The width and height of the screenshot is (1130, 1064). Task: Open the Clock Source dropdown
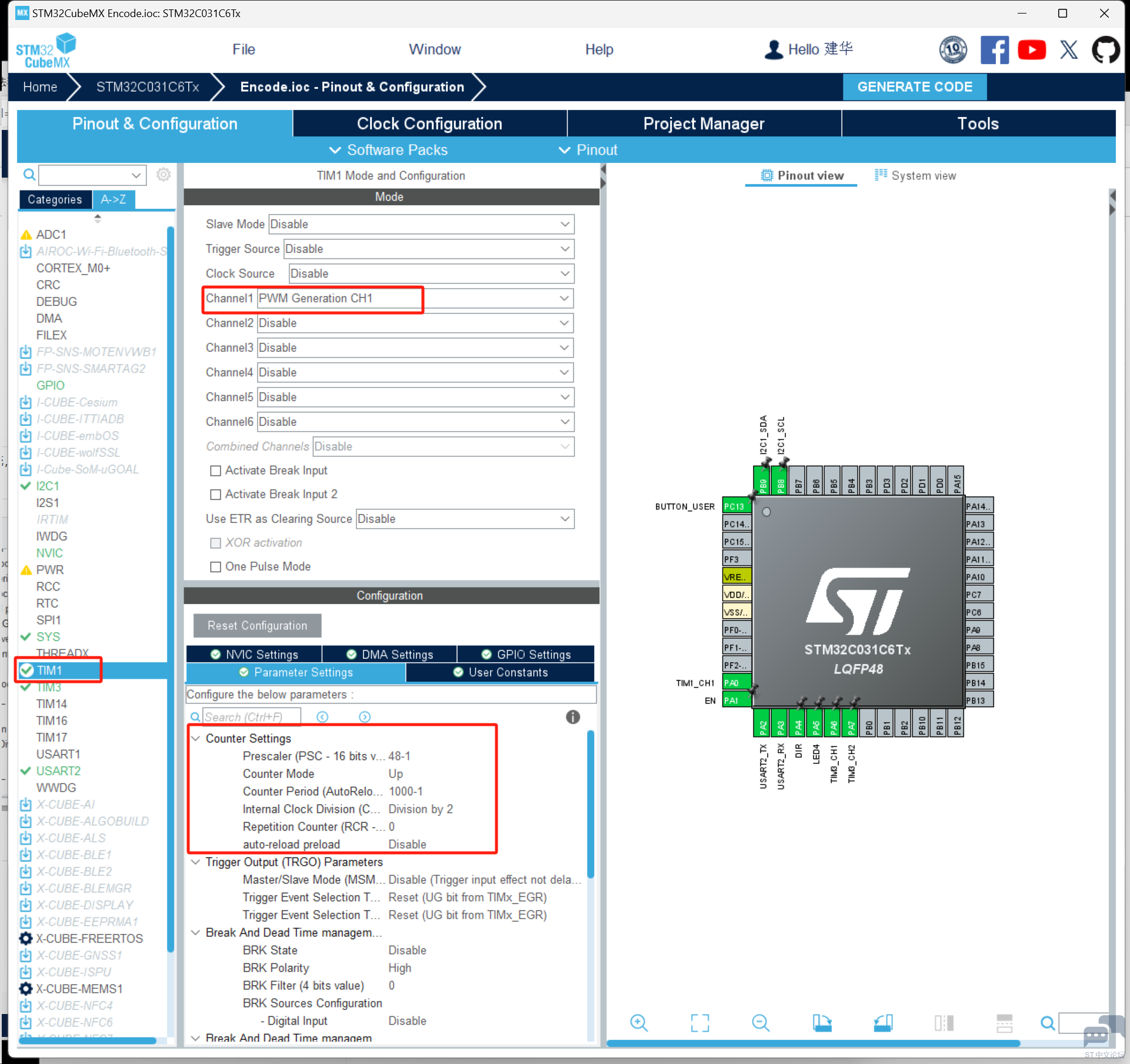(x=431, y=273)
